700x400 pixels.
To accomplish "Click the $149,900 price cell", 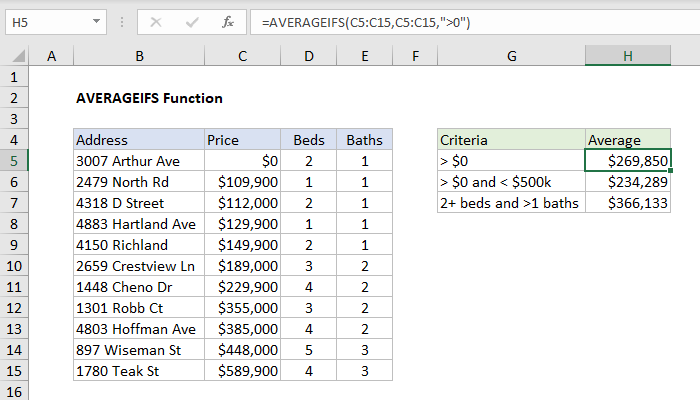I will pyautogui.click(x=242, y=245).
